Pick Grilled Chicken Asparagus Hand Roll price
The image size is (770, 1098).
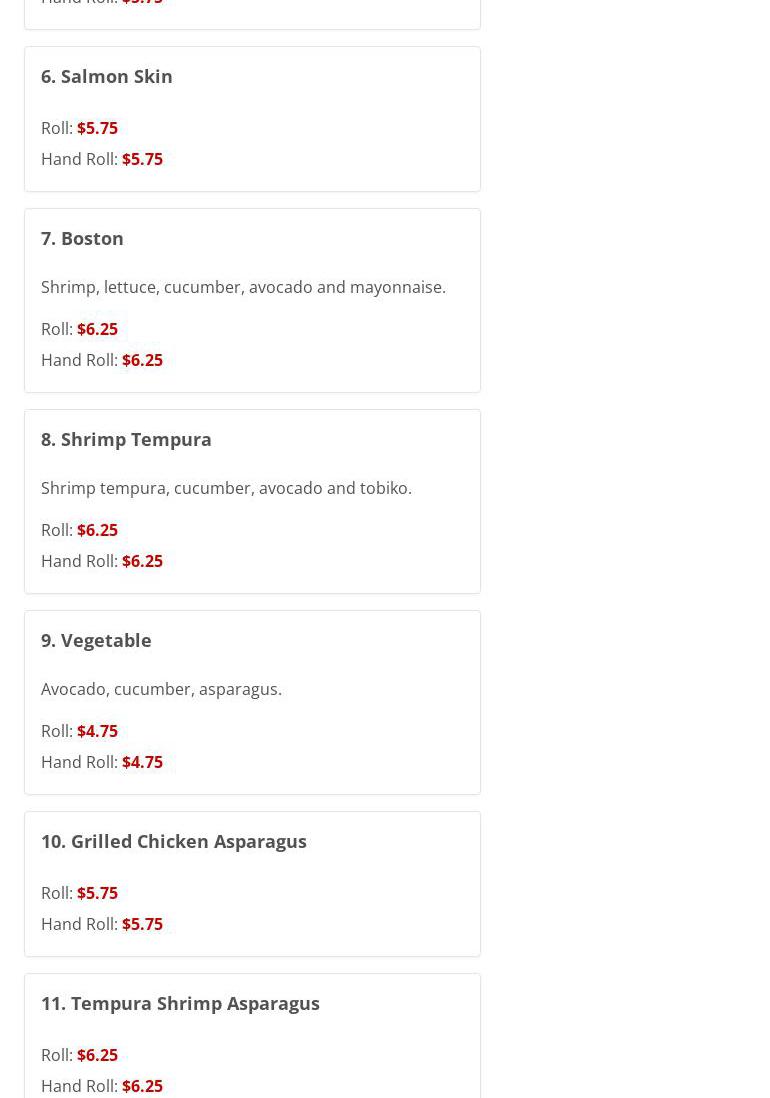(x=142, y=924)
